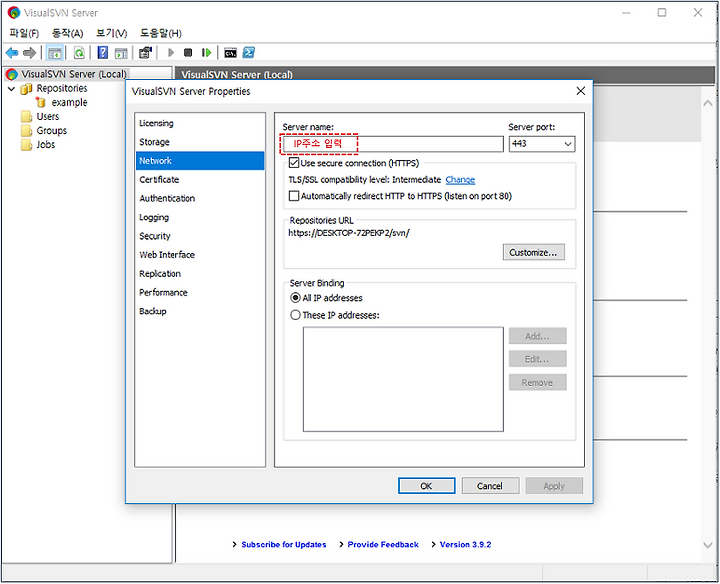Image resolution: width=720 pixels, height=584 pixels.
Task: Maximize the VisualSVN Server window
Action: click(x=662, y=12)
